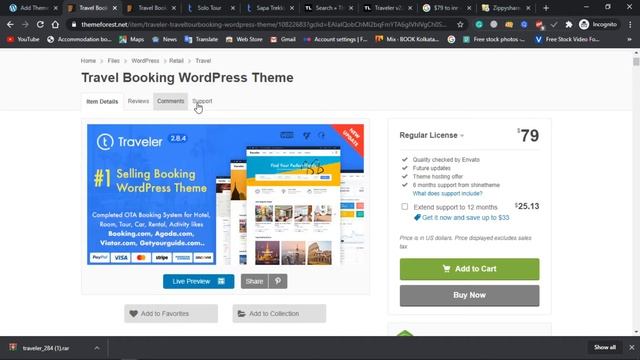Open the browser home icon
Screen dimensions: 640x360
tap(55, 24)
